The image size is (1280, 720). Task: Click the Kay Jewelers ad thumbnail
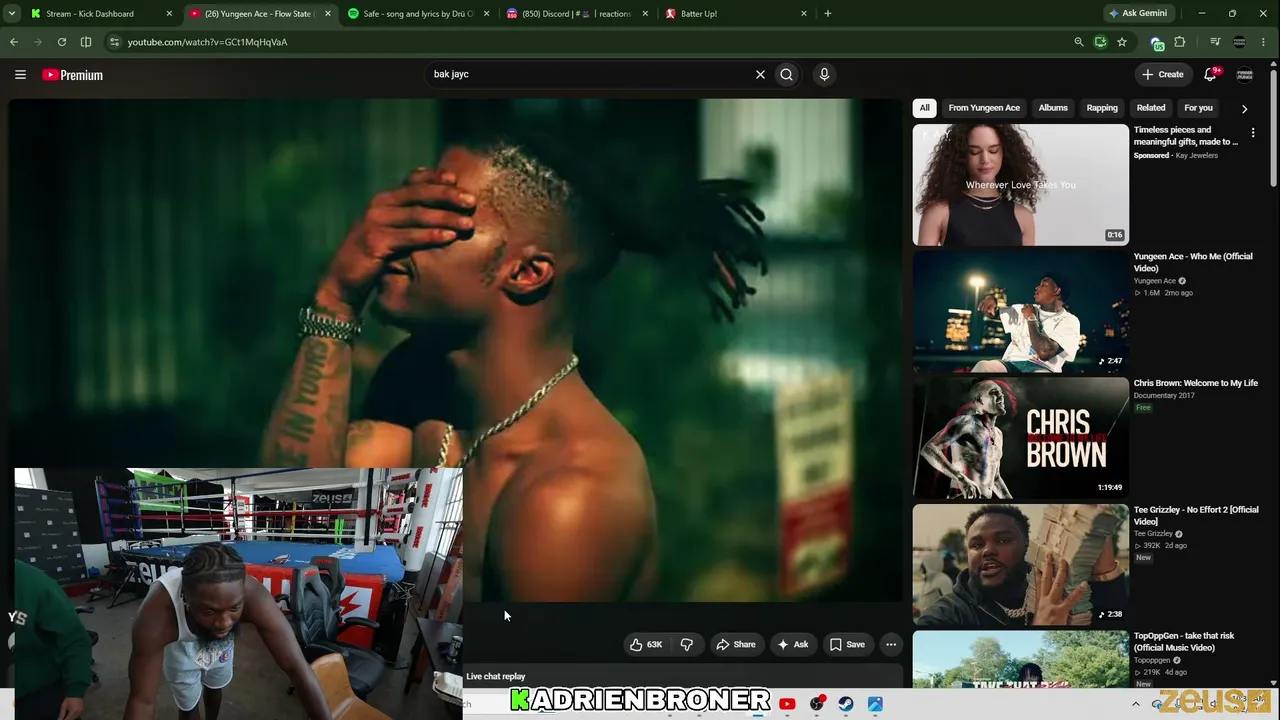1020,185
